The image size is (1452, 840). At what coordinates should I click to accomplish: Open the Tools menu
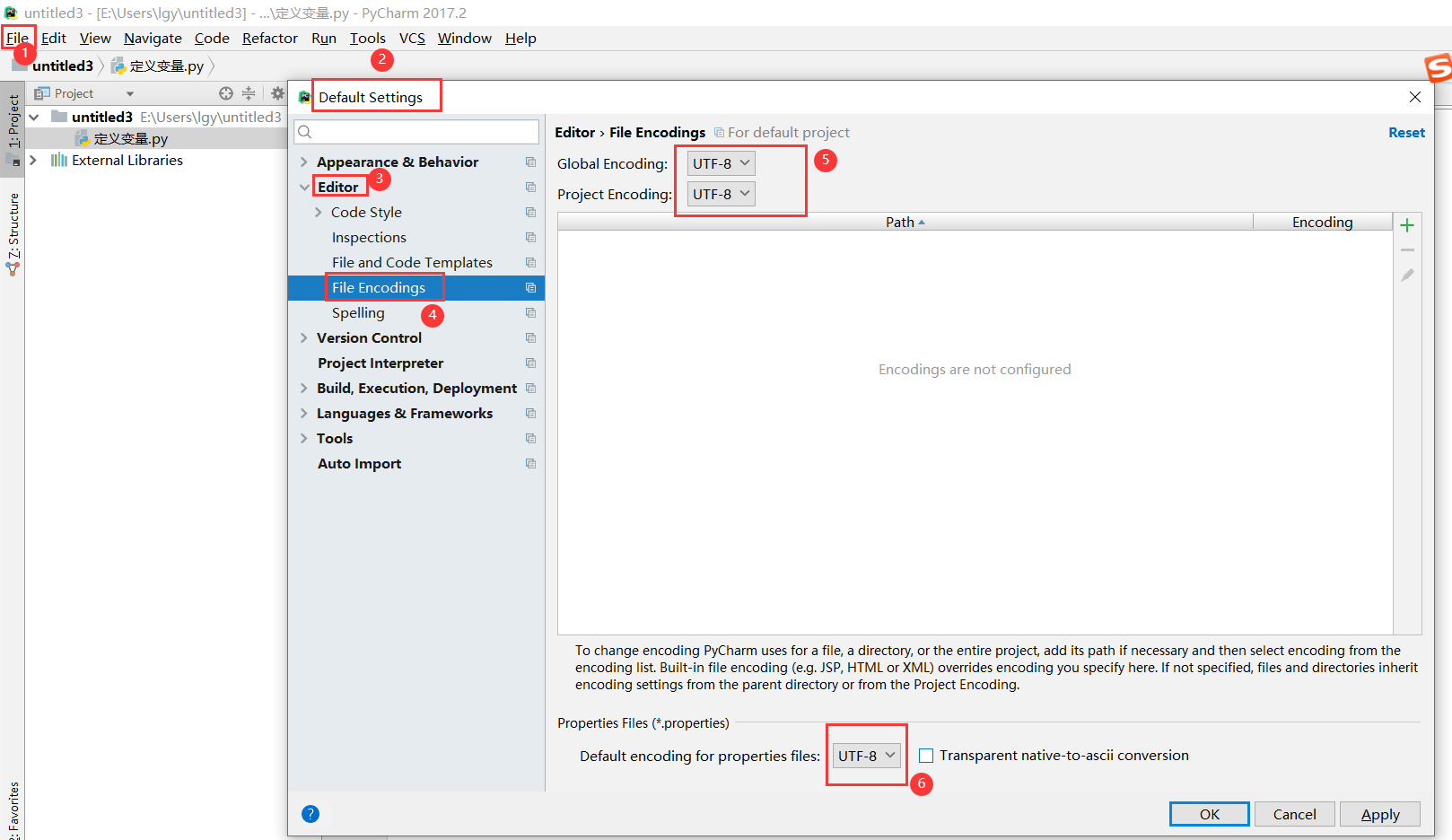tap(368, 38)
